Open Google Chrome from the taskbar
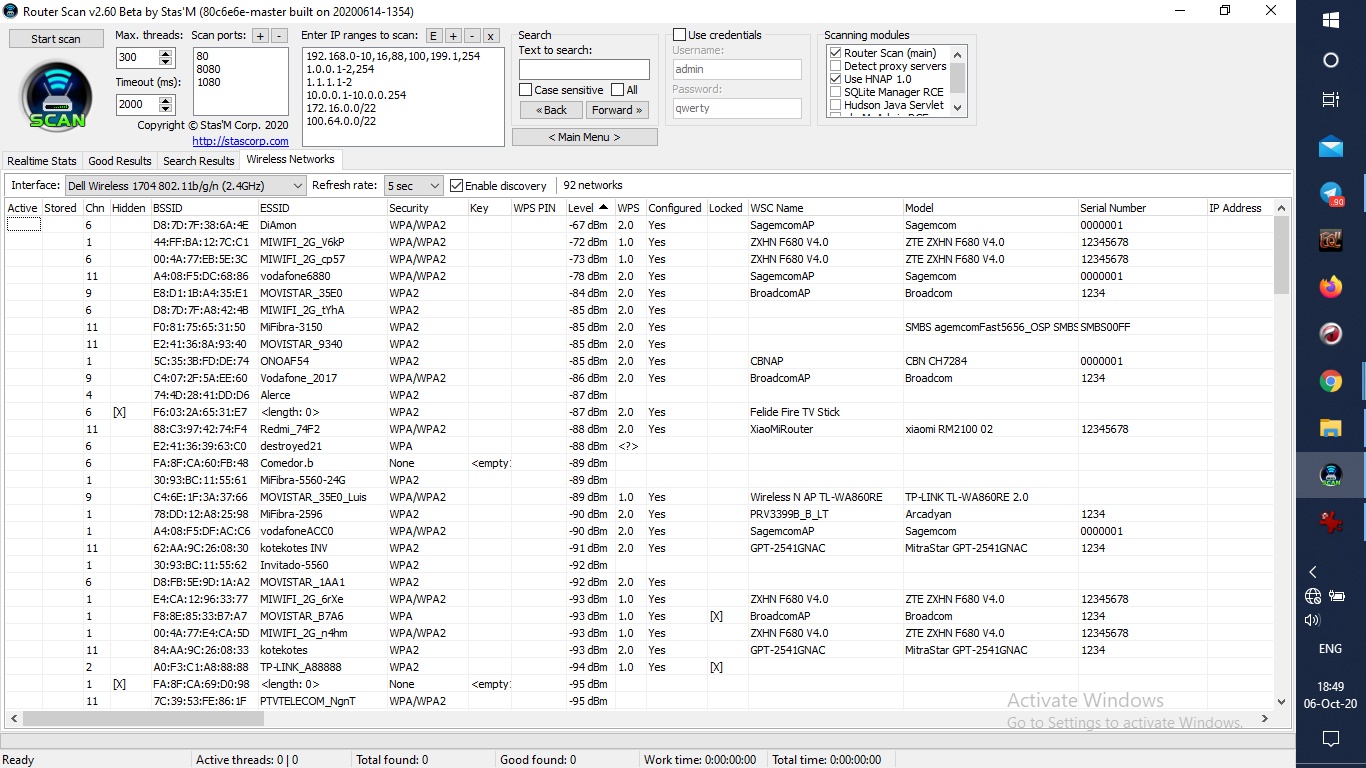Image resolution: width=1366 pixels, height=768 pixels. tap(1330, 381)
